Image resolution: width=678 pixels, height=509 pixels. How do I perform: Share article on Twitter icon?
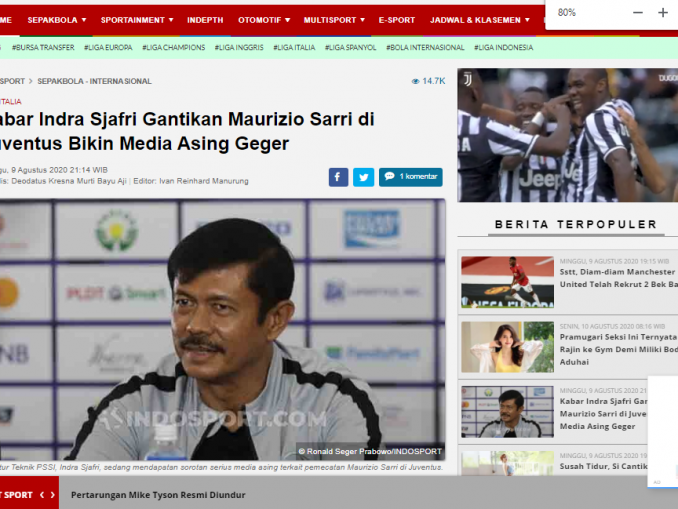pos(363,177)
